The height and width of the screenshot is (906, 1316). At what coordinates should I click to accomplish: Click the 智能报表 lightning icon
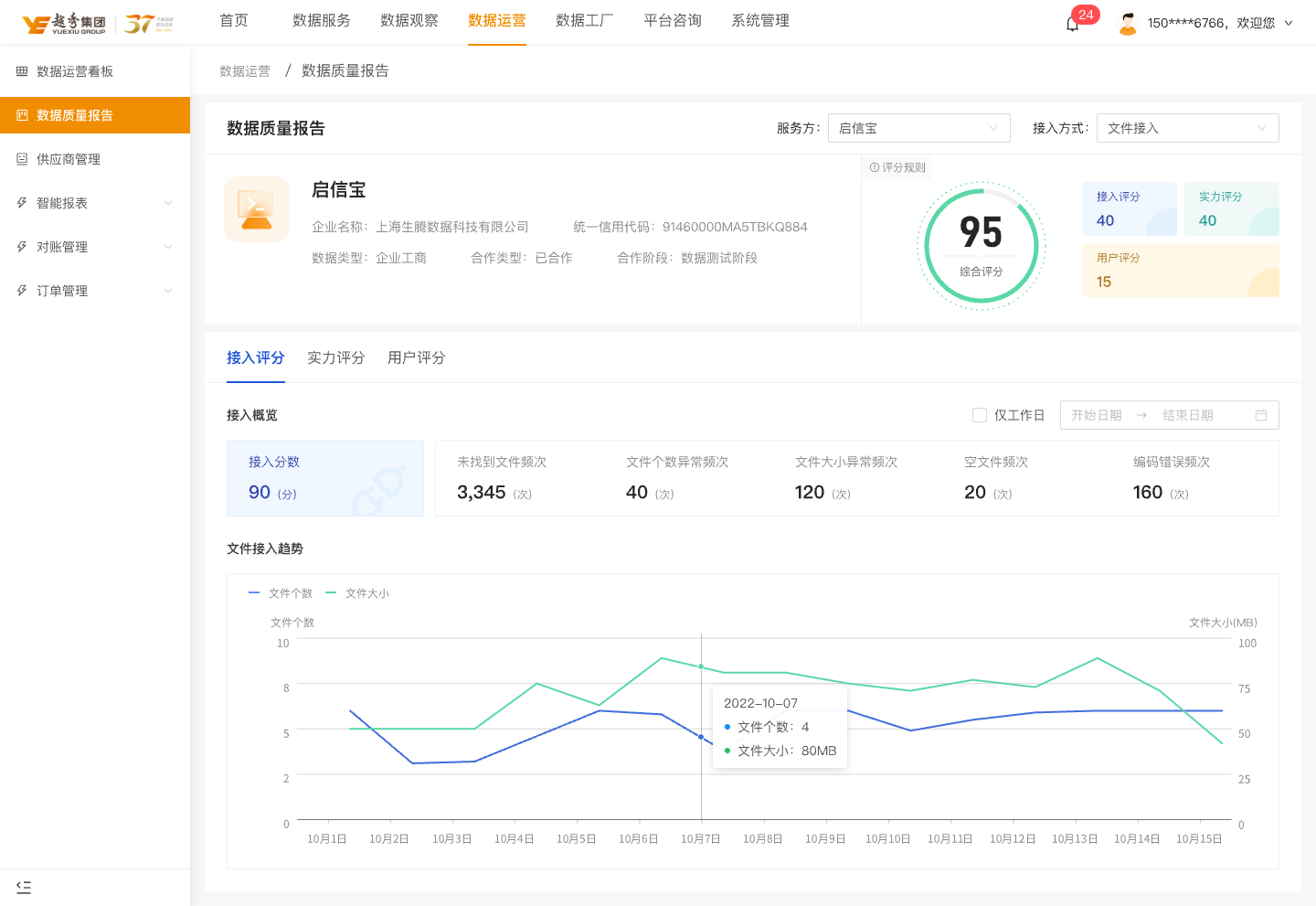point(22,203)
